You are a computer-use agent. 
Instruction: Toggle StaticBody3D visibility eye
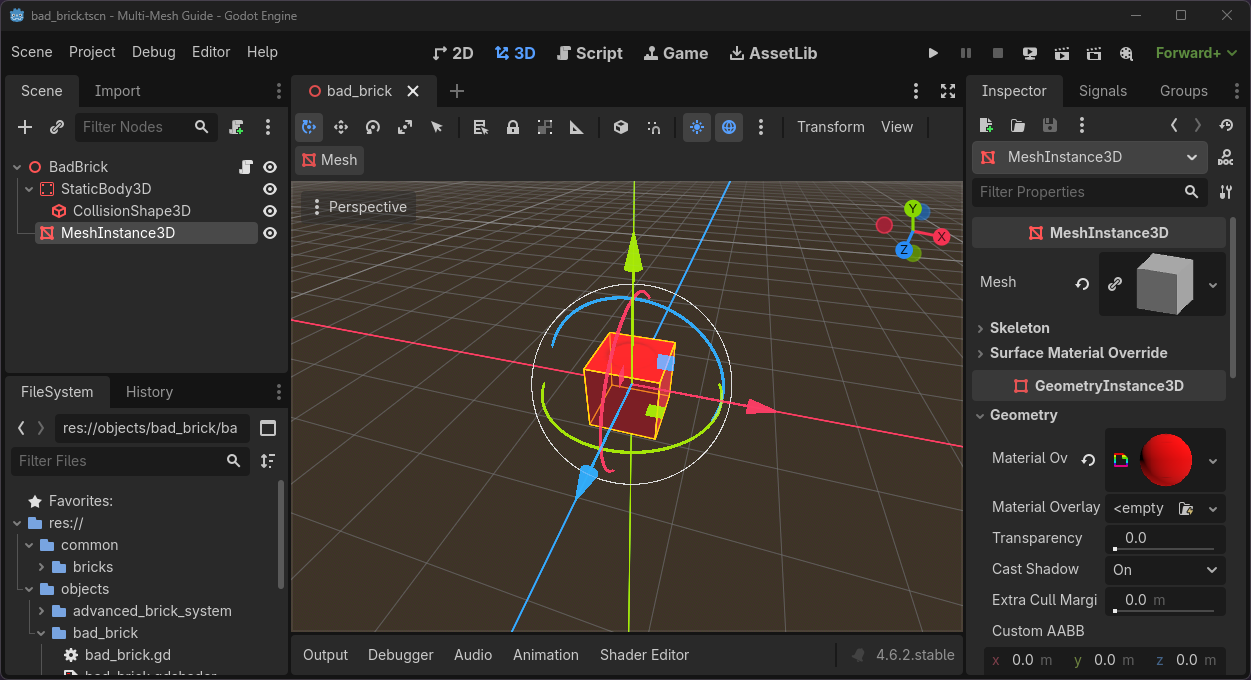pos(270,189)
